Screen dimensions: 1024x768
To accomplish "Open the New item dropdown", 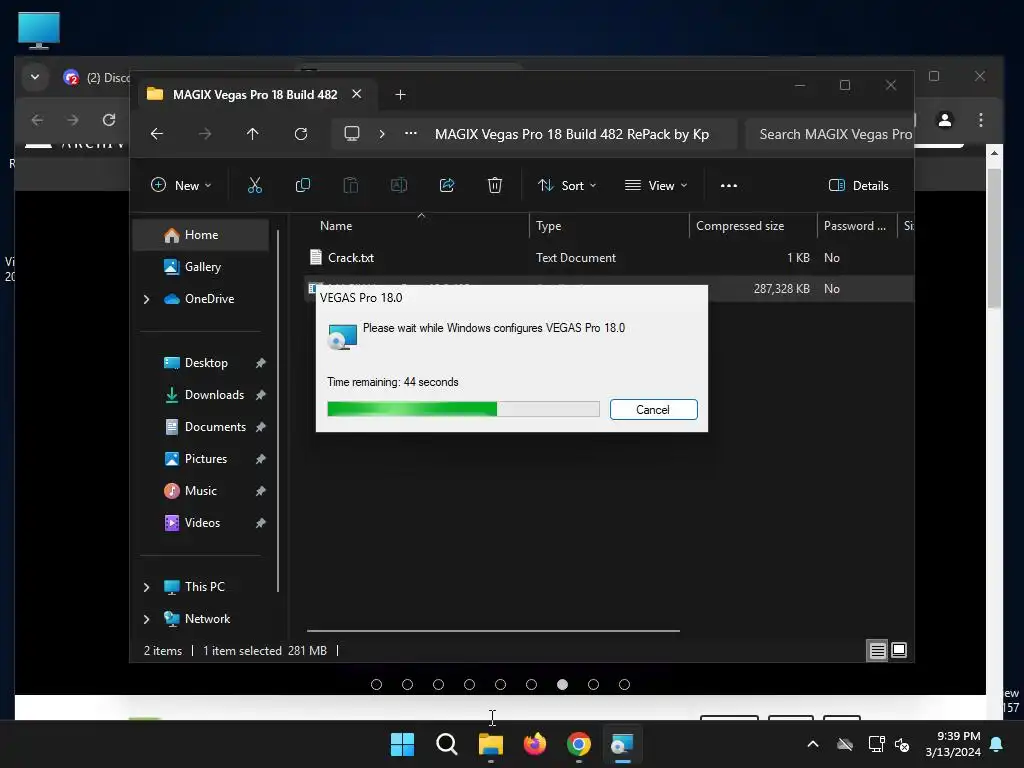I will pos(181,185).
